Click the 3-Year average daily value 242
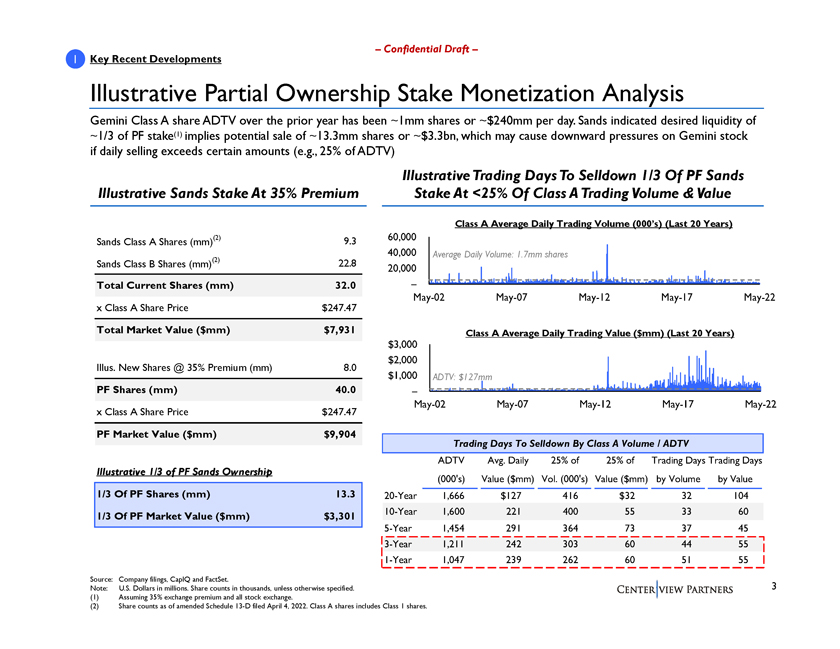The width and height of the screenshot is (840, 649). [513, 544]
